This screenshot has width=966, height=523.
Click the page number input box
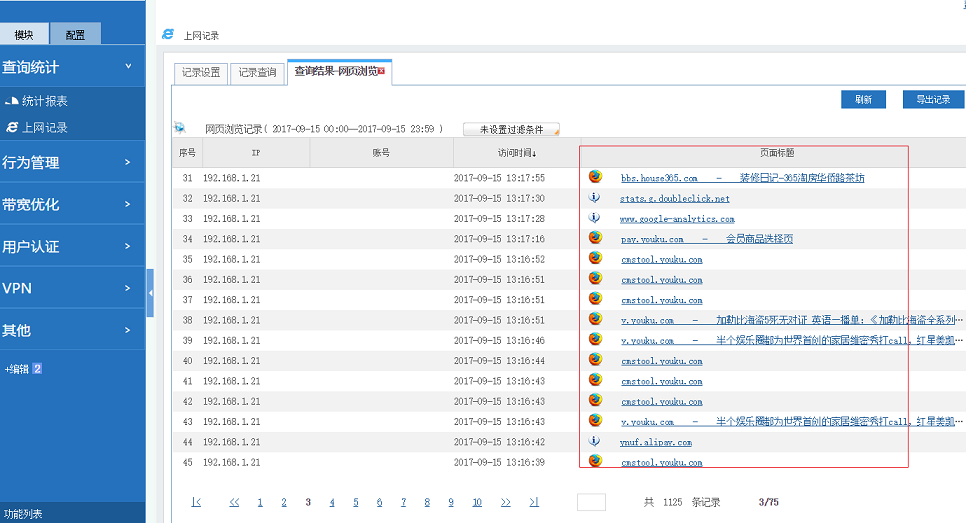591,502
